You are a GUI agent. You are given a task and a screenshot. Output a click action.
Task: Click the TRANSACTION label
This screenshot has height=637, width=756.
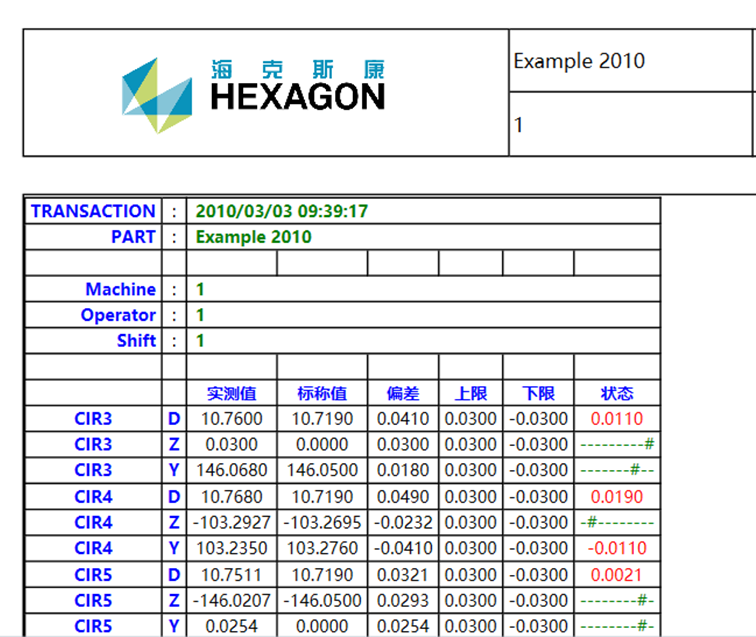coord(93,211)
